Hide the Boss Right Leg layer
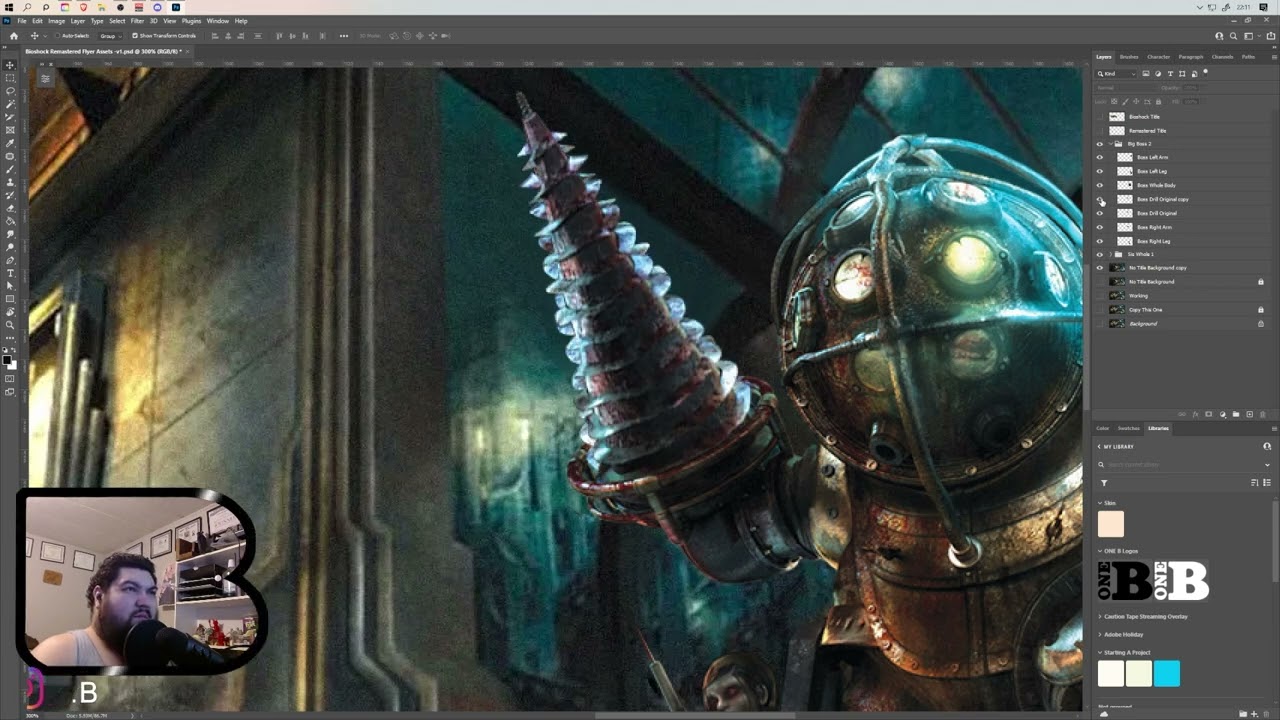Screen dimensions: 1280x720 click(x=1100, y=241)
